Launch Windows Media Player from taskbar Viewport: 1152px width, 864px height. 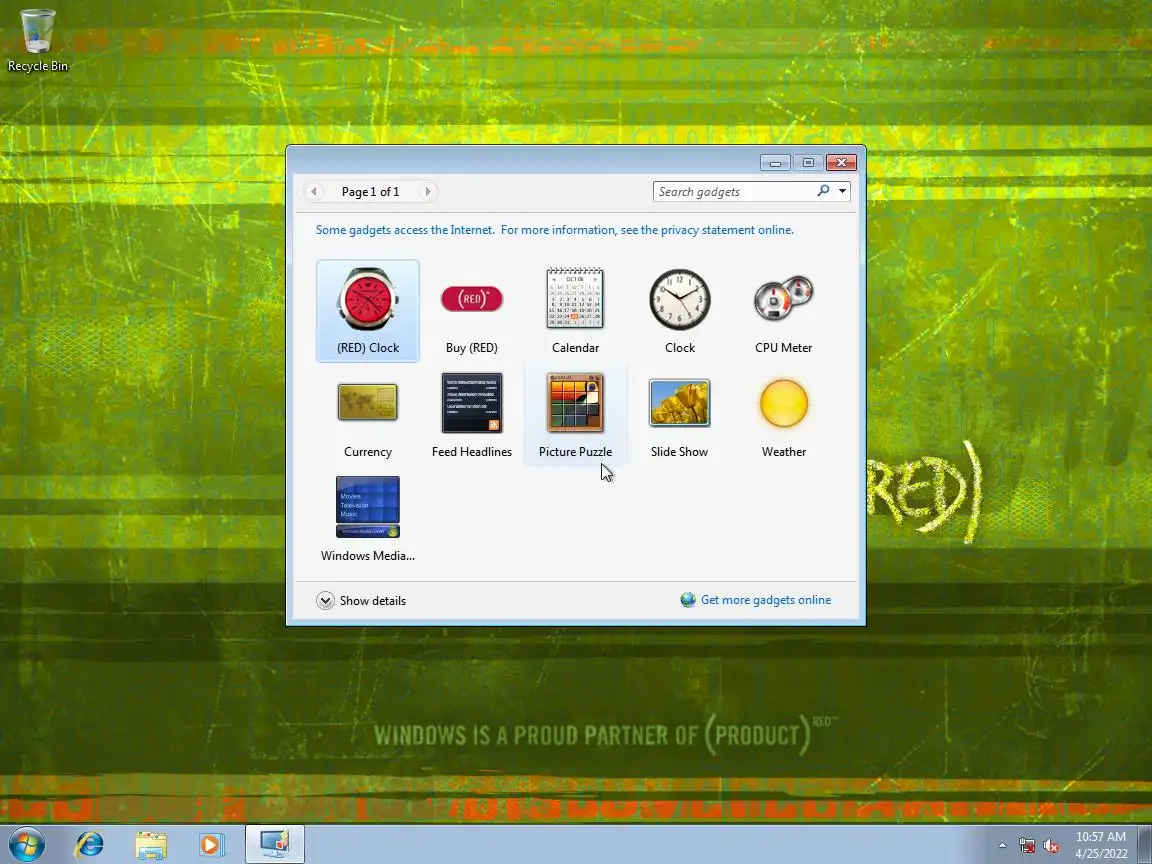click(211, 845)
